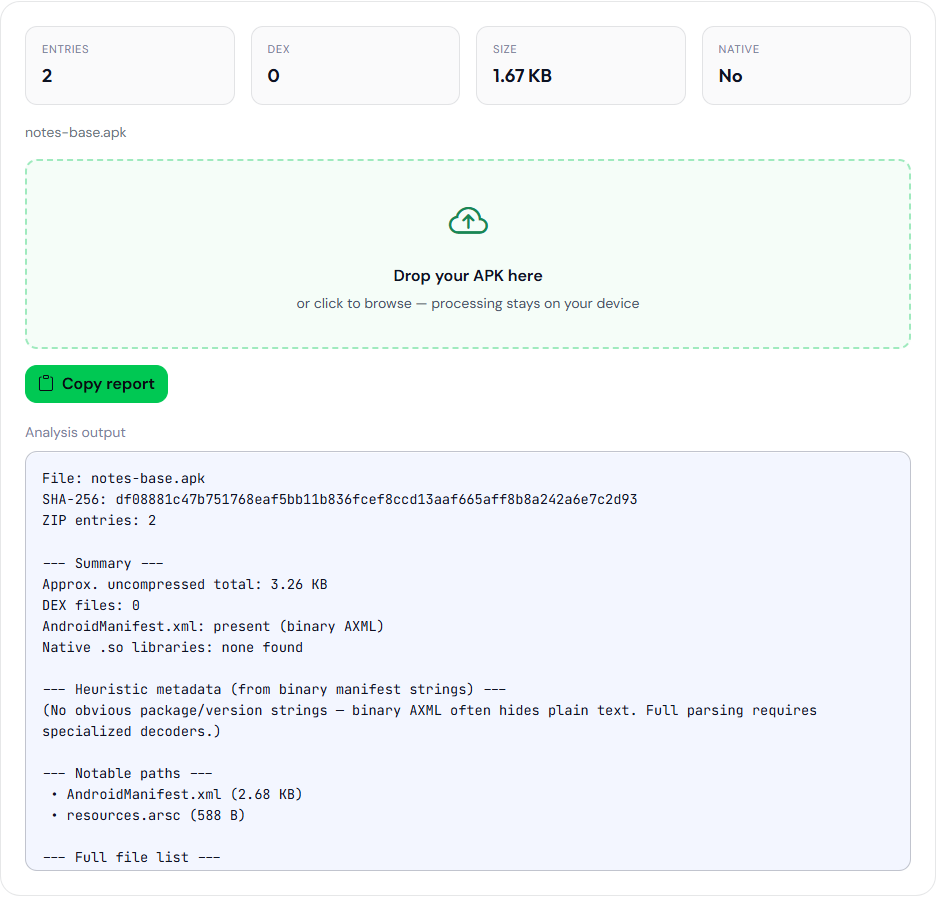The height and width of the screenshot is (897, 936).
Task: Click the 'Approx. uncompressed total: 3.26 KB' line
Action: pyautogui.click(x=185, y=584)
